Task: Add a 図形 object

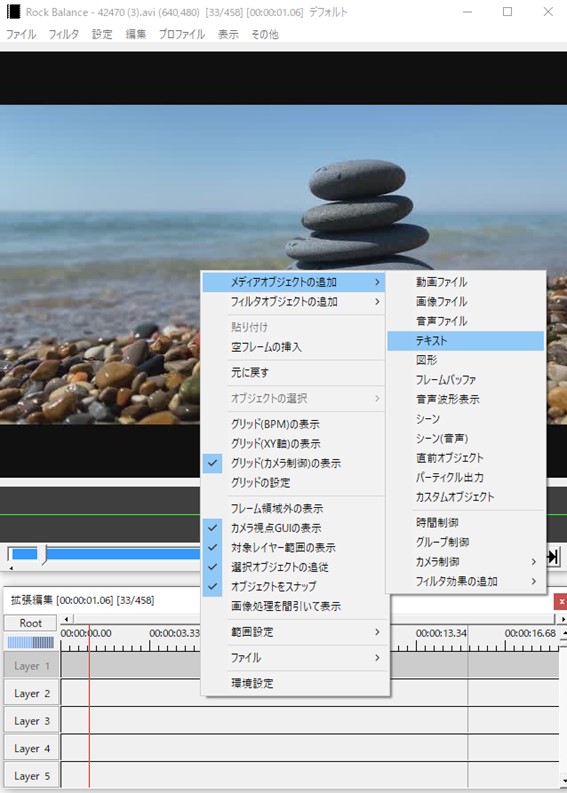Action: click(x=466, y=360)
